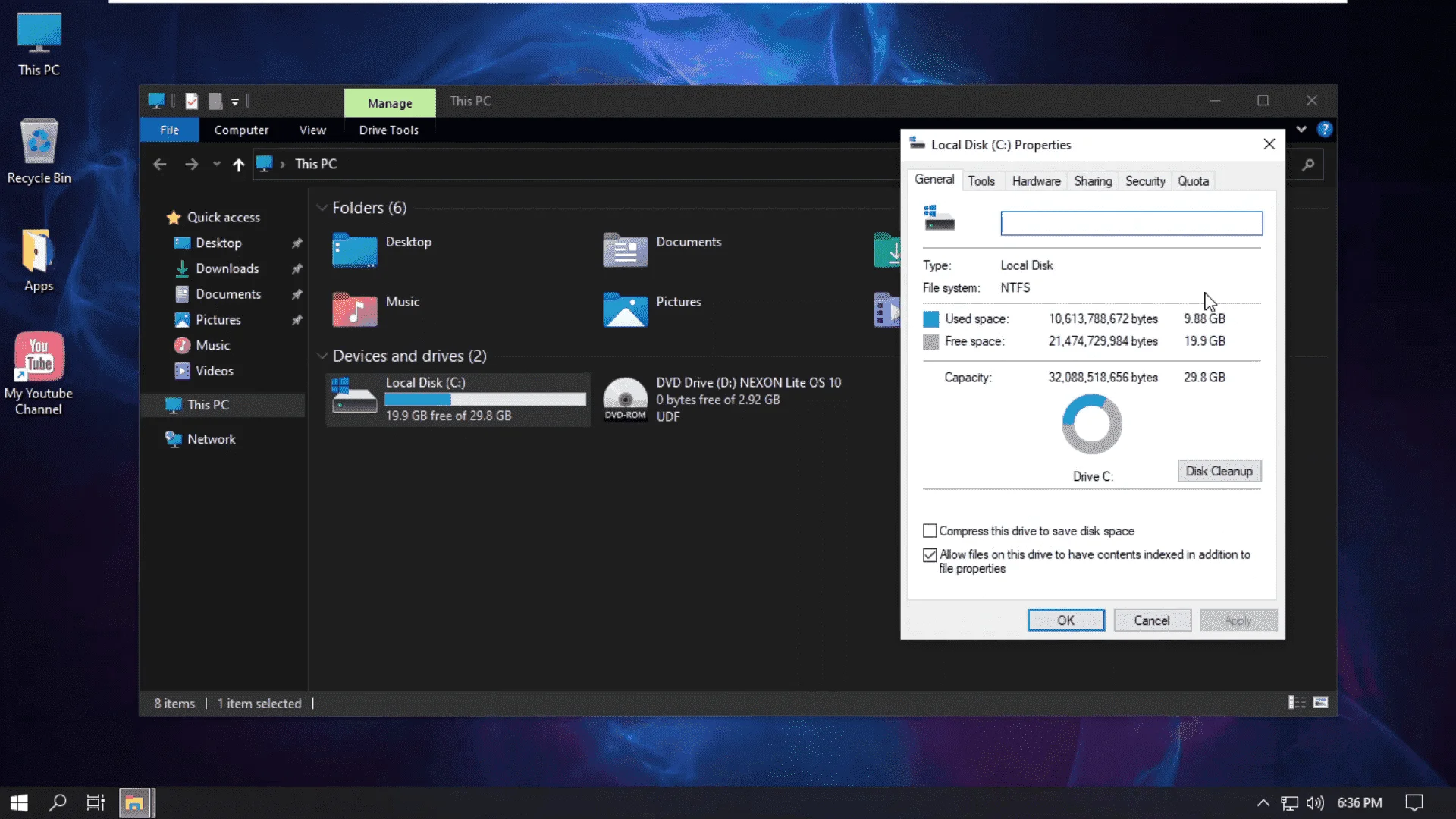This screenshot has height=819, width=1456.
Task: Click the New folder quick access toolbar icon
Action: point(215,101)
